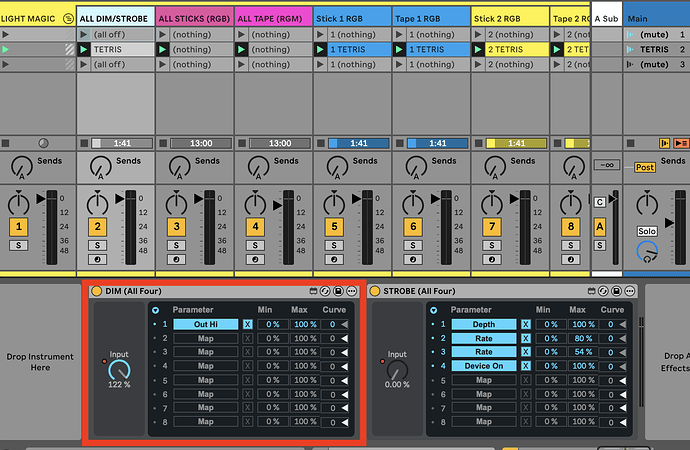Unmap the Out Hi parameter with X
The width and height of the screenshot is (690, 450).
pos(248,324)
